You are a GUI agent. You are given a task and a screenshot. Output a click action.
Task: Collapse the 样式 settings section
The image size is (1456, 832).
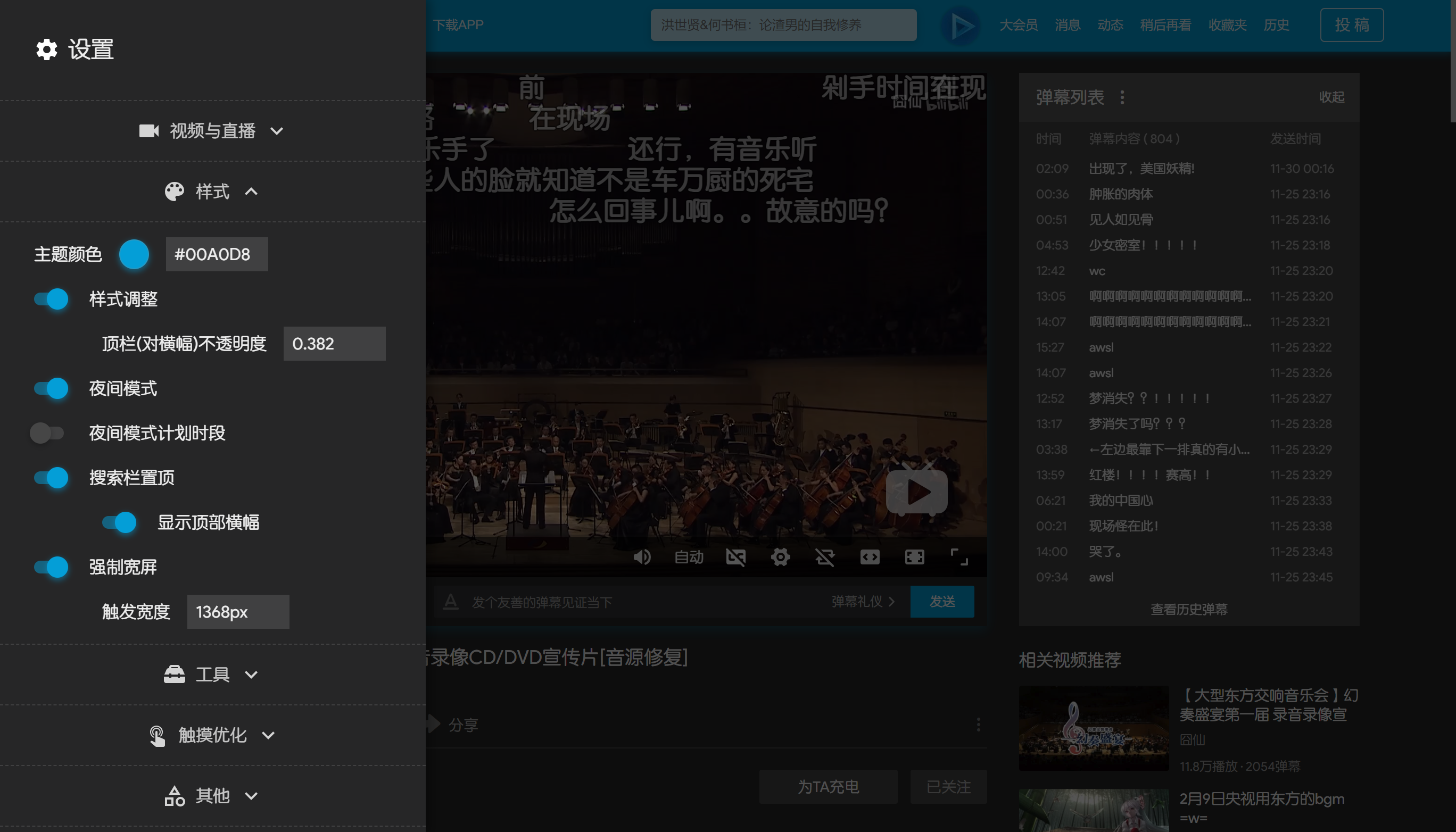[212, 192]
